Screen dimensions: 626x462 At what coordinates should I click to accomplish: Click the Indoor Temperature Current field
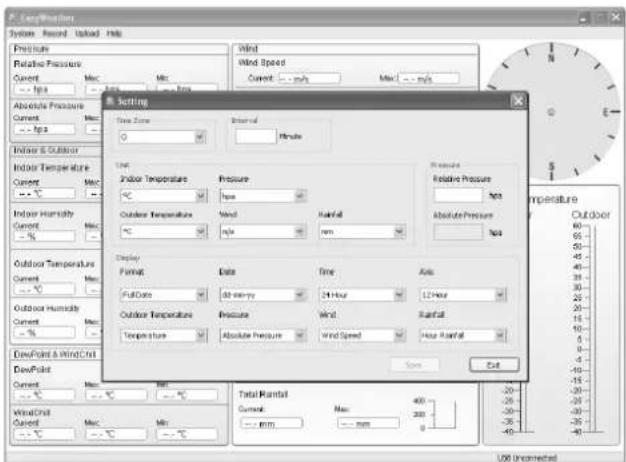coord(44,194)
